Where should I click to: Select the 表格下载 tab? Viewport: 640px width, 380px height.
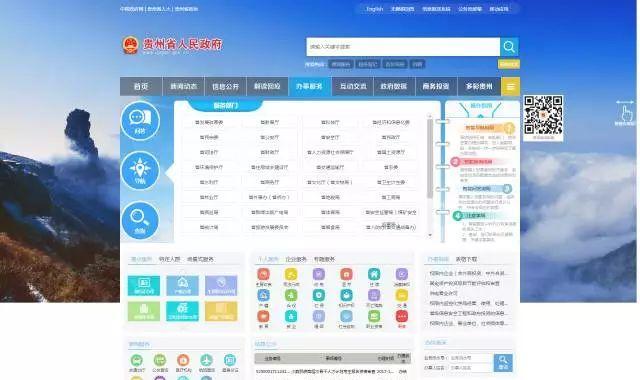point(466,259)
